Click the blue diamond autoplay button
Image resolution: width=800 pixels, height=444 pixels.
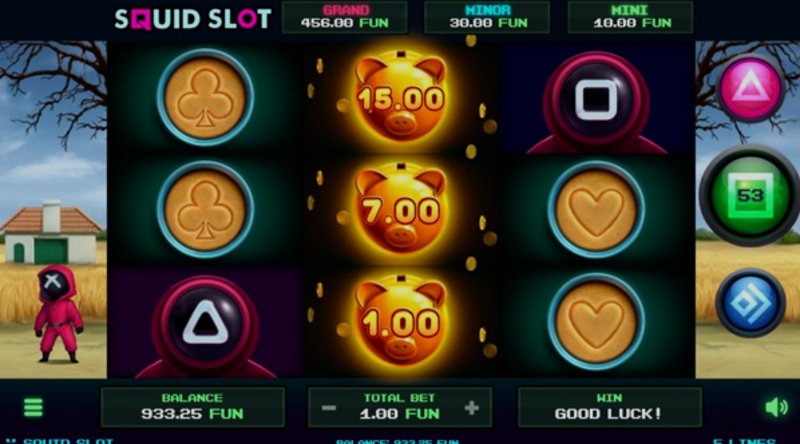(750, 303)
